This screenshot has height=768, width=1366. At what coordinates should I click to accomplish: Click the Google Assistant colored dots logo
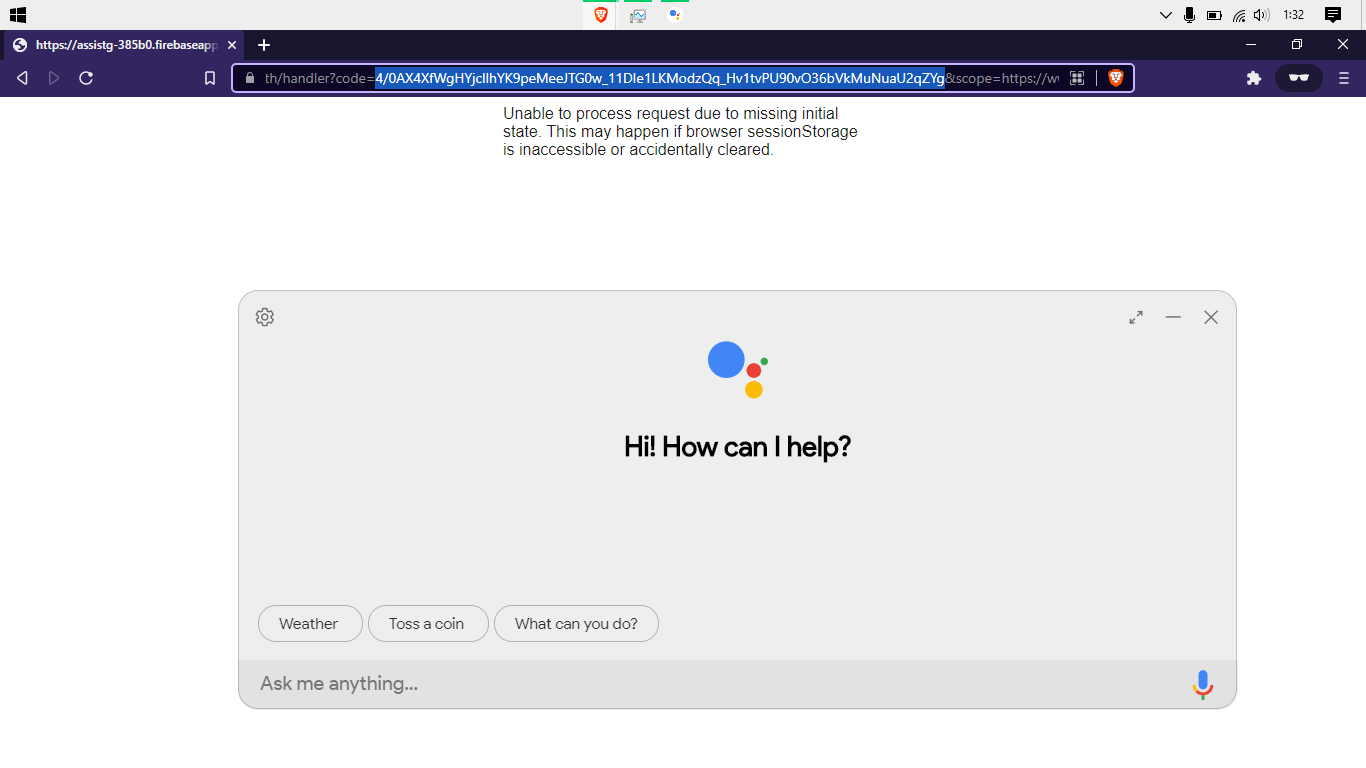tap(738, 369)
